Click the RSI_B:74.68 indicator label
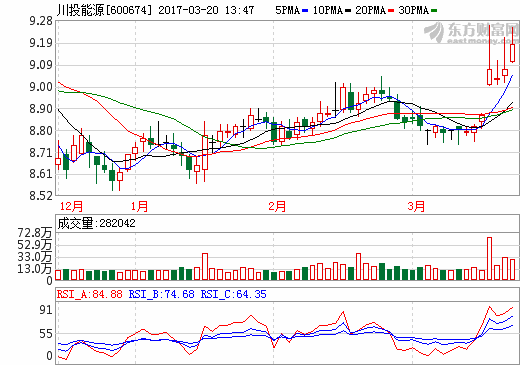Viewport: 520px width, 365px height. 161,294
